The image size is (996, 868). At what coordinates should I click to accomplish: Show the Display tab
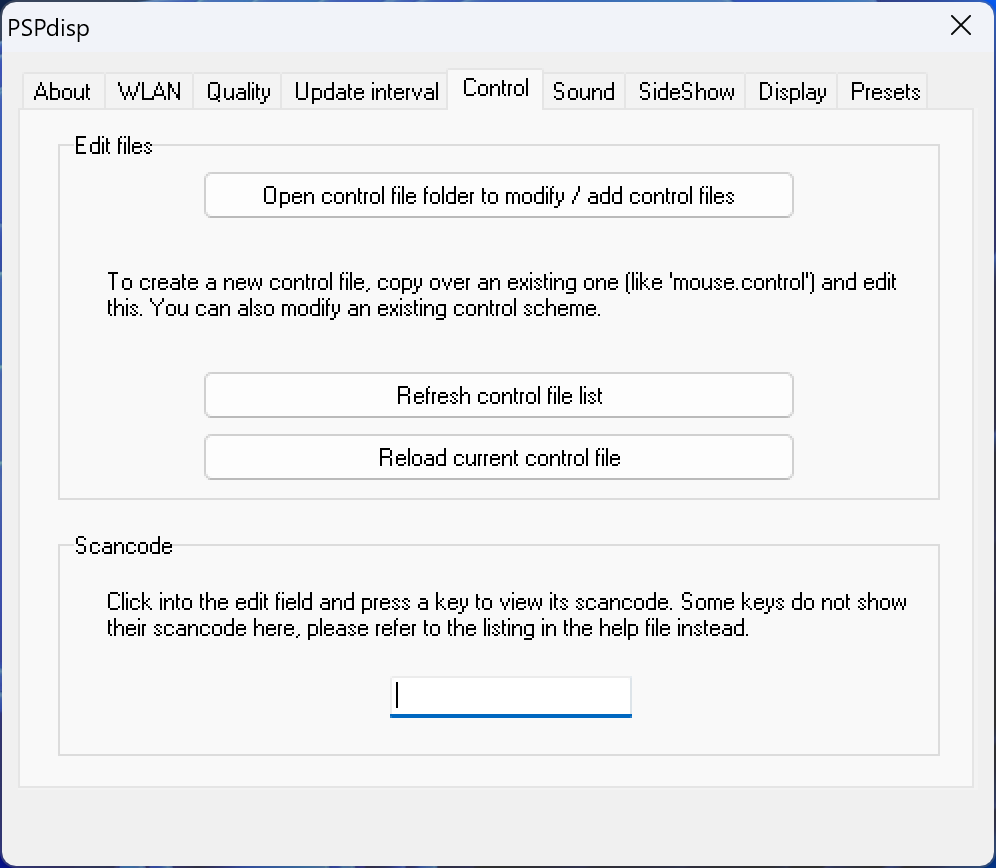[x=792, y=92]
